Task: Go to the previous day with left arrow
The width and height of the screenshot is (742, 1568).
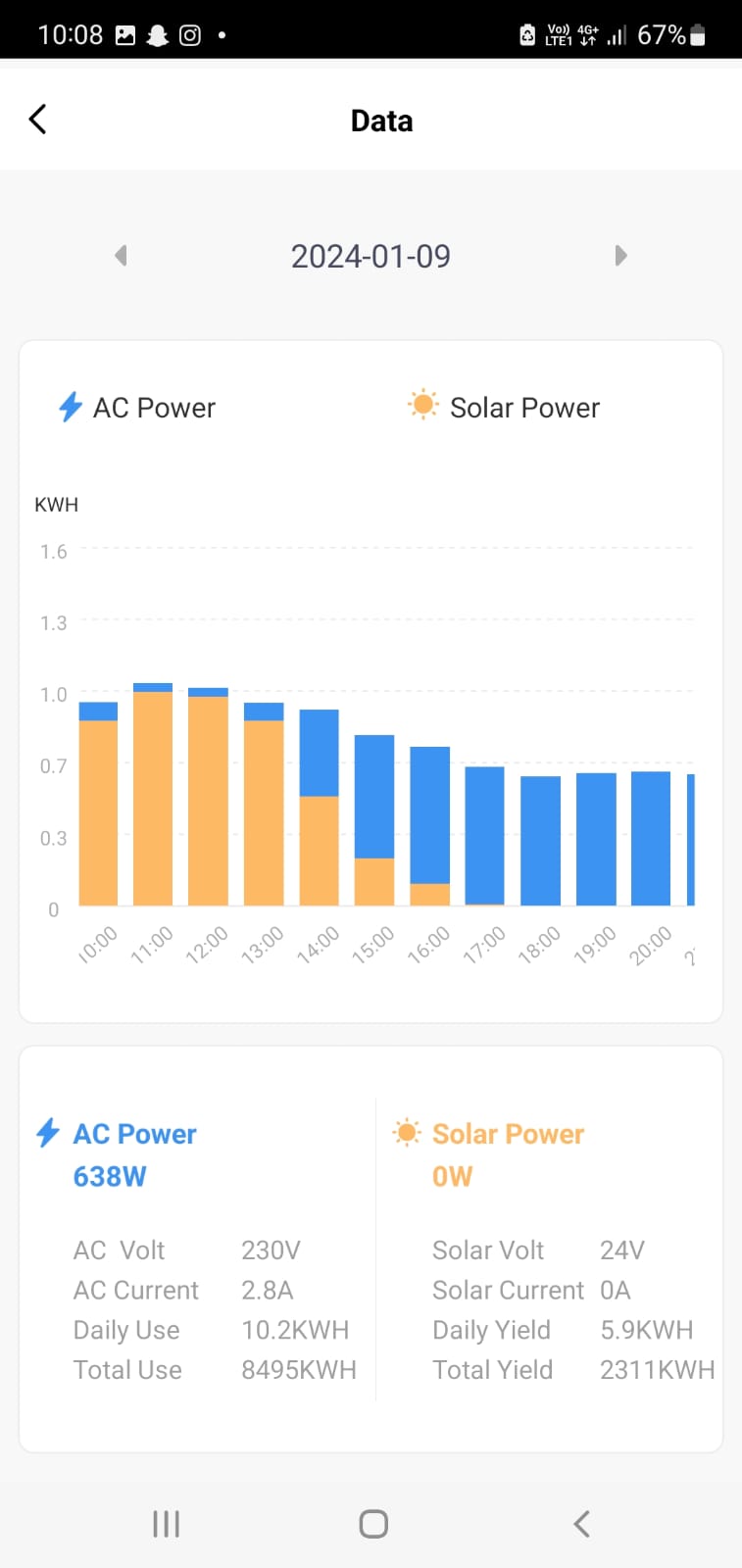Action: click(x=122, y=256)
